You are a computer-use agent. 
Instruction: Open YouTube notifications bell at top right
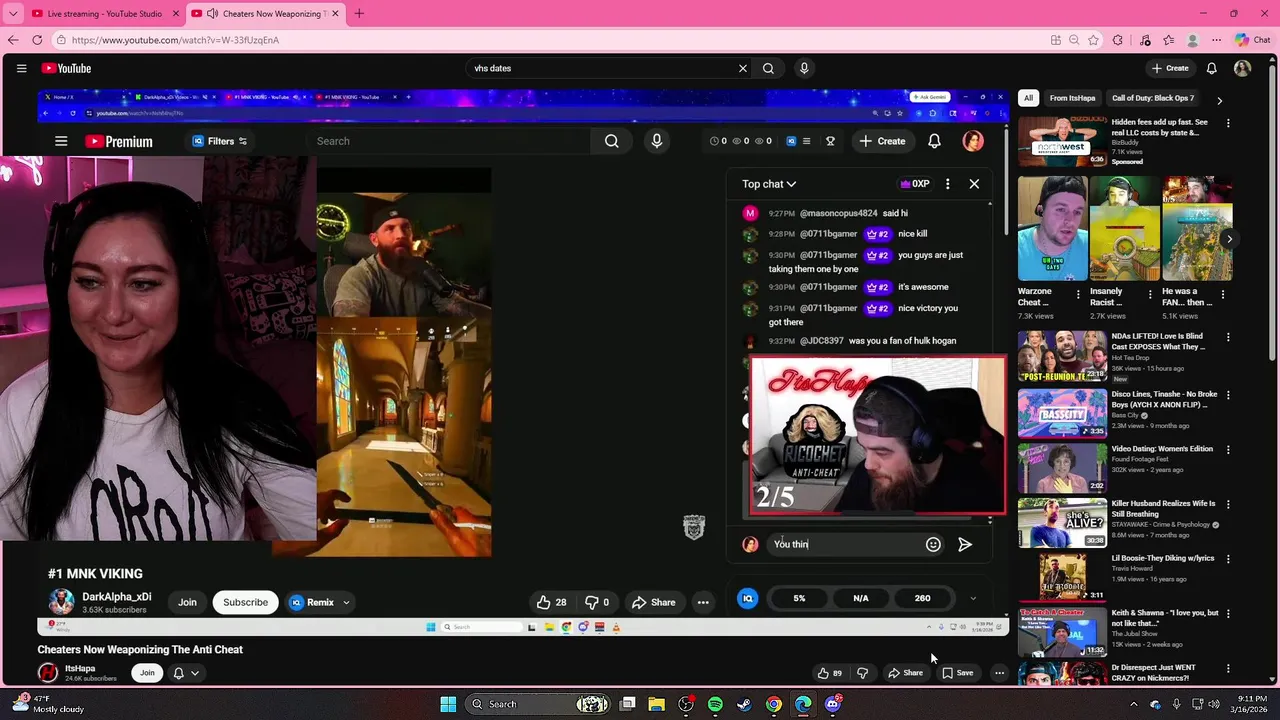1211,68
